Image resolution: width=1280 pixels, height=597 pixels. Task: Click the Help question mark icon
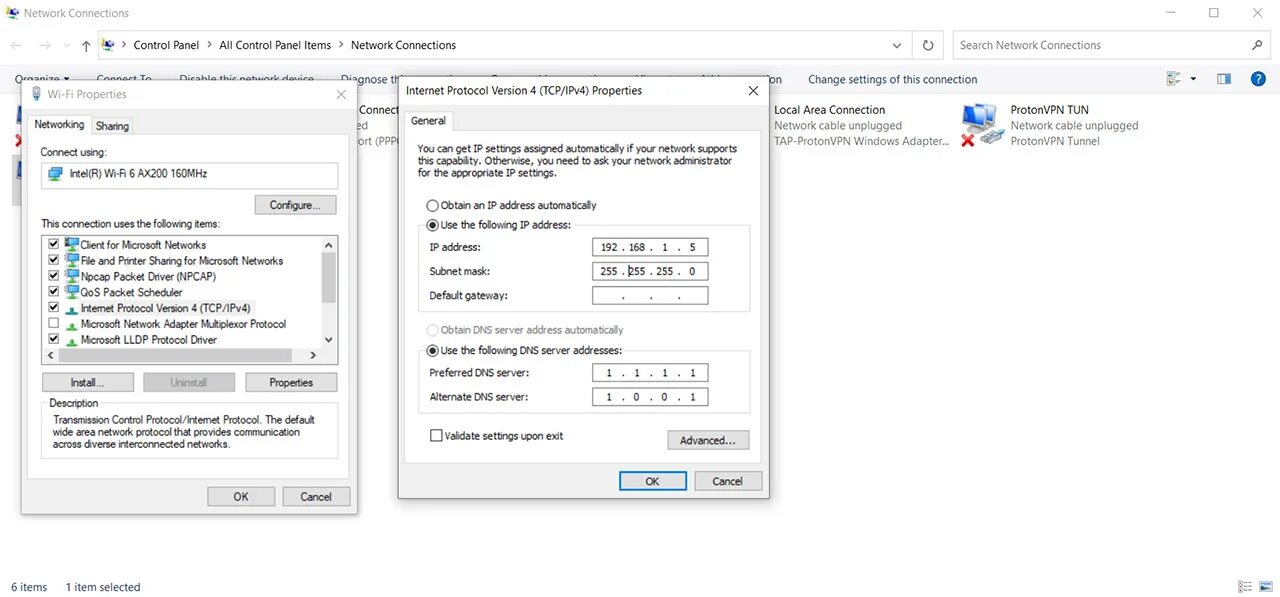[x=1259, y=79]
